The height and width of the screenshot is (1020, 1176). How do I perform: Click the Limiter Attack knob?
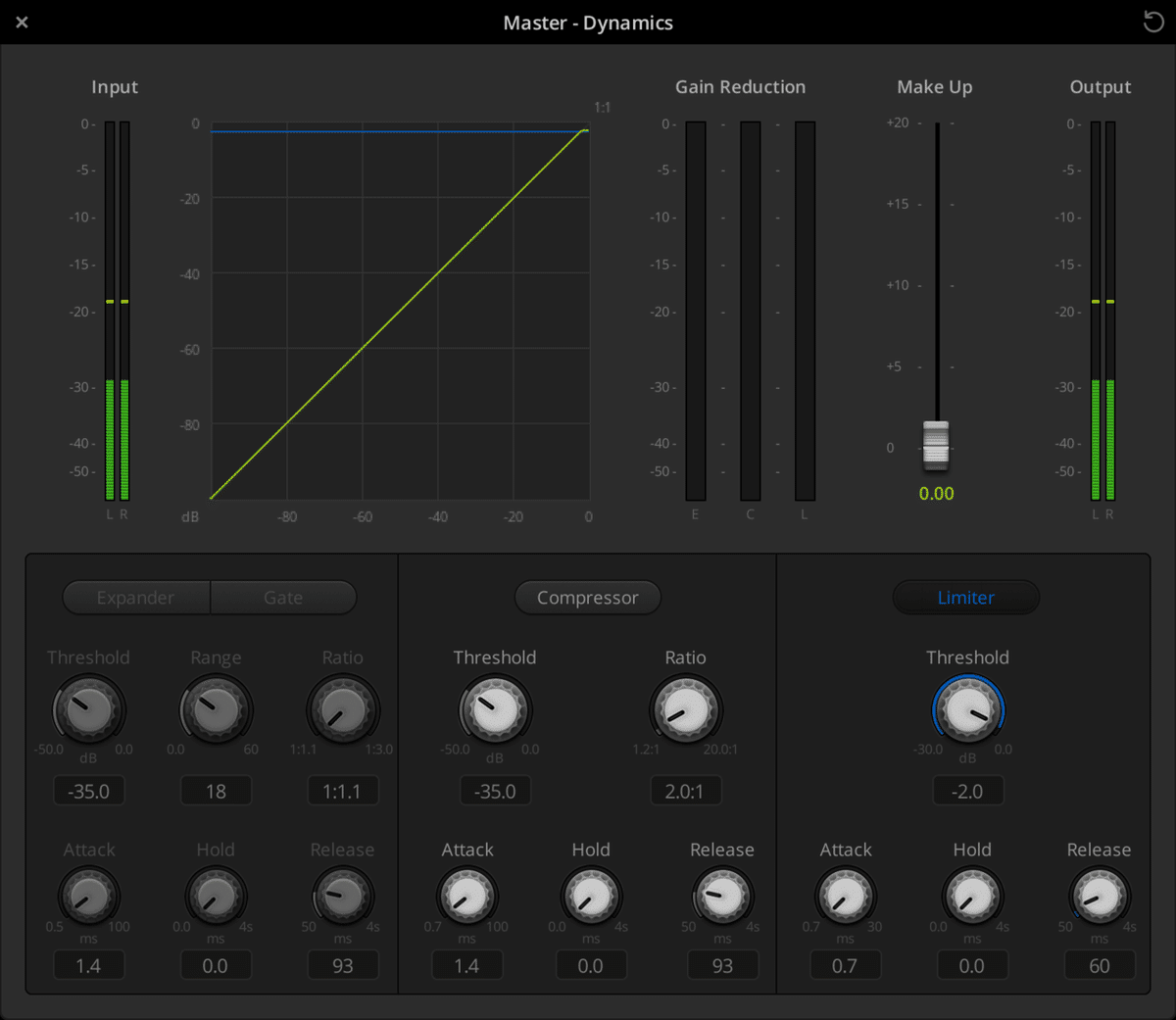click(x=845, y=896)
